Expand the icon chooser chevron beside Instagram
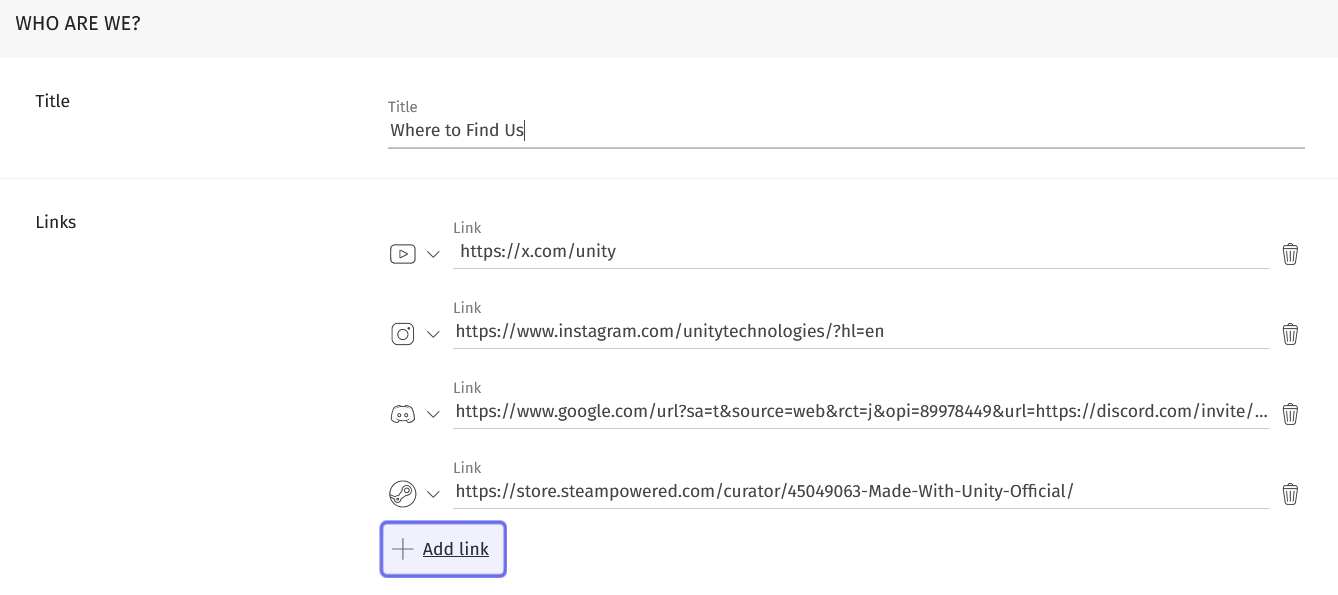Viewport: 1338px width, 595px height. [433, 334]
